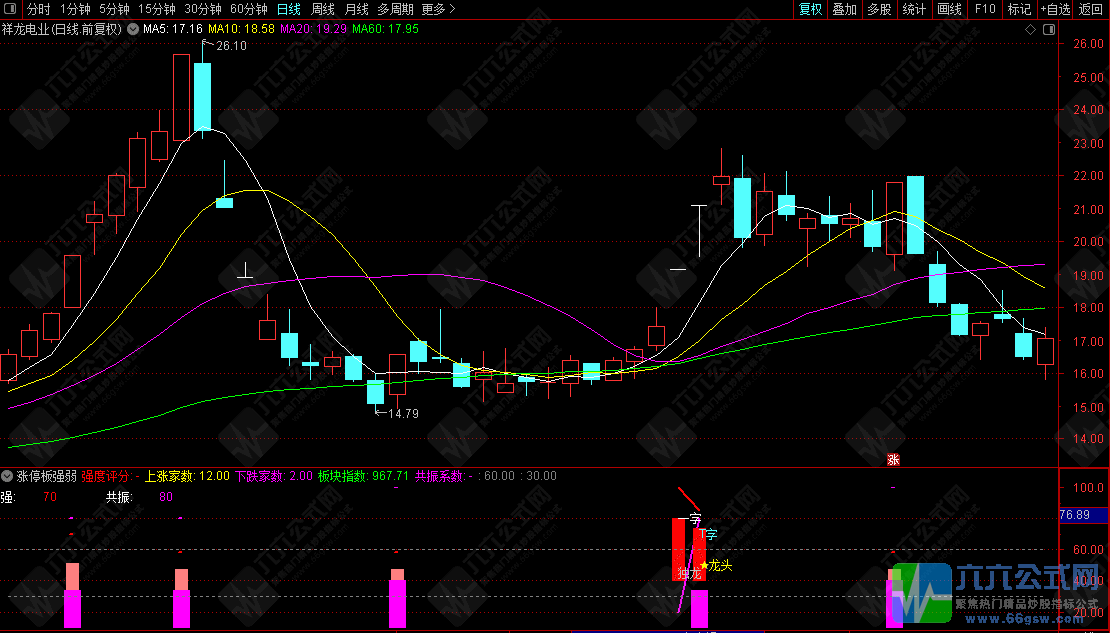The image size is (1110, 633).
Task: Toggle the side panel icon beside 分时
Action: tap(10, 9)
